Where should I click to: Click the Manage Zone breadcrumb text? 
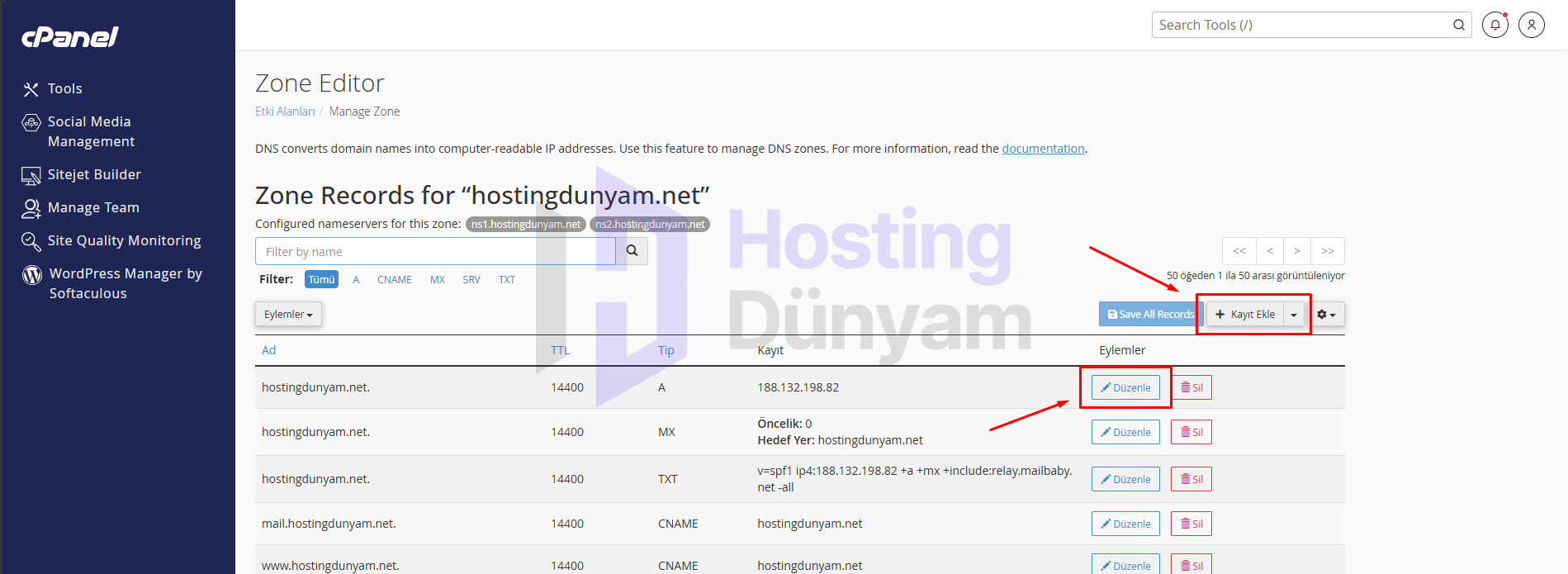(x=364, y=111)
